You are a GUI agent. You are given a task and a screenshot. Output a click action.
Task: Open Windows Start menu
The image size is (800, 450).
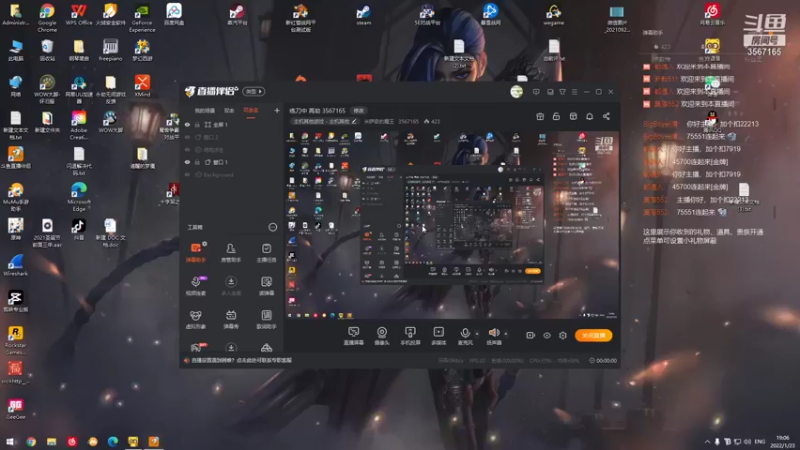tap(10, 441)
